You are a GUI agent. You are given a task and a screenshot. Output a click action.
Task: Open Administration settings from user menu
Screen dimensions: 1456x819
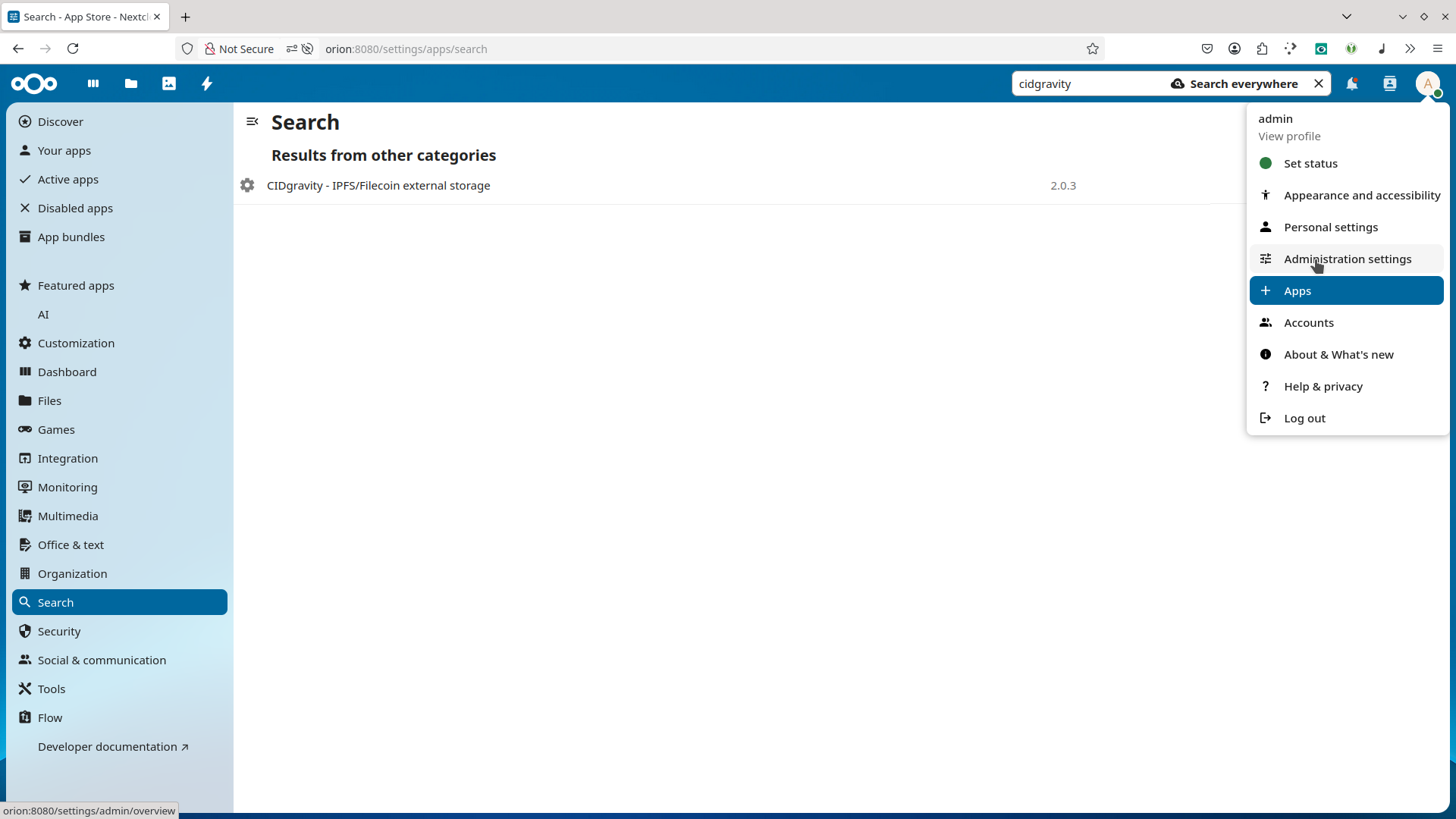coord(1347,259)
